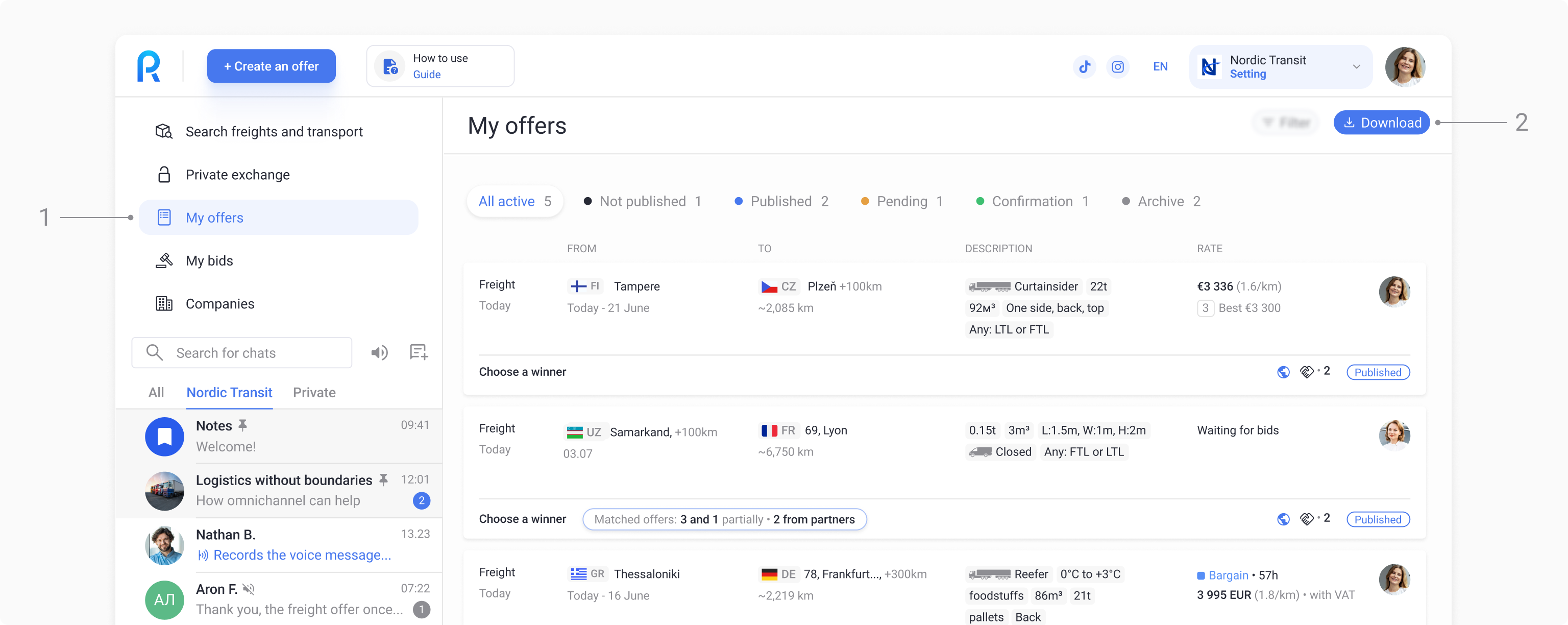This screenshot has width=1568, height=625.
Task: Click the Private exchange lock icon
Action: click(x=164, y=174)
